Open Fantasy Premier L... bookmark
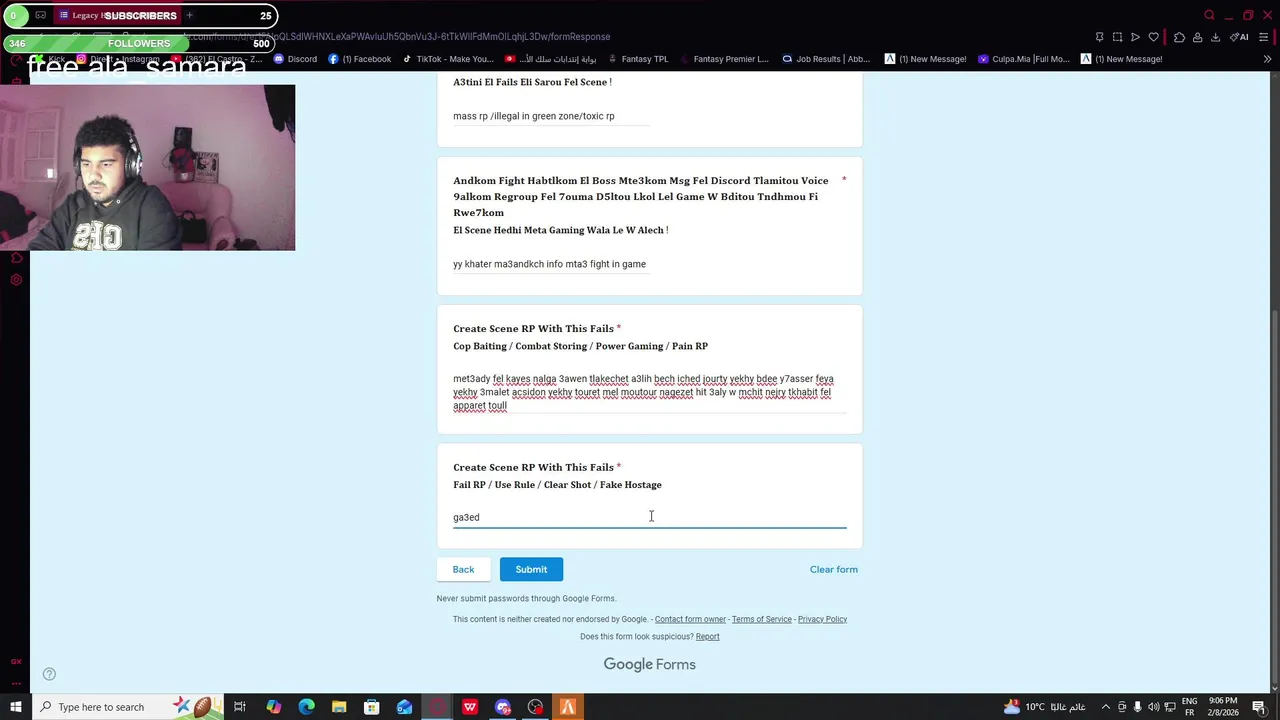Viewport: 1280px width, 720px height. coord(724,59)
